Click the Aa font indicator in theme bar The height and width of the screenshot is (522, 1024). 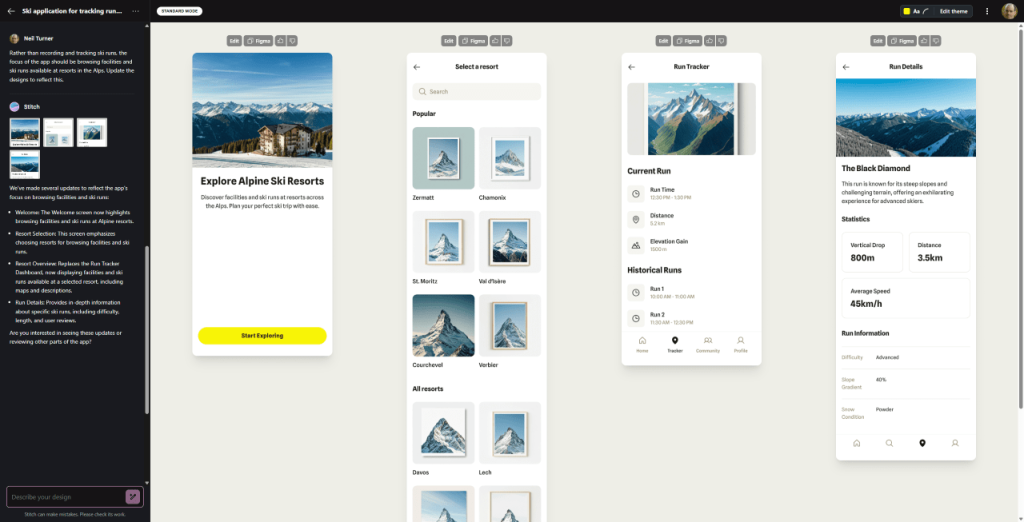point(916,11)
